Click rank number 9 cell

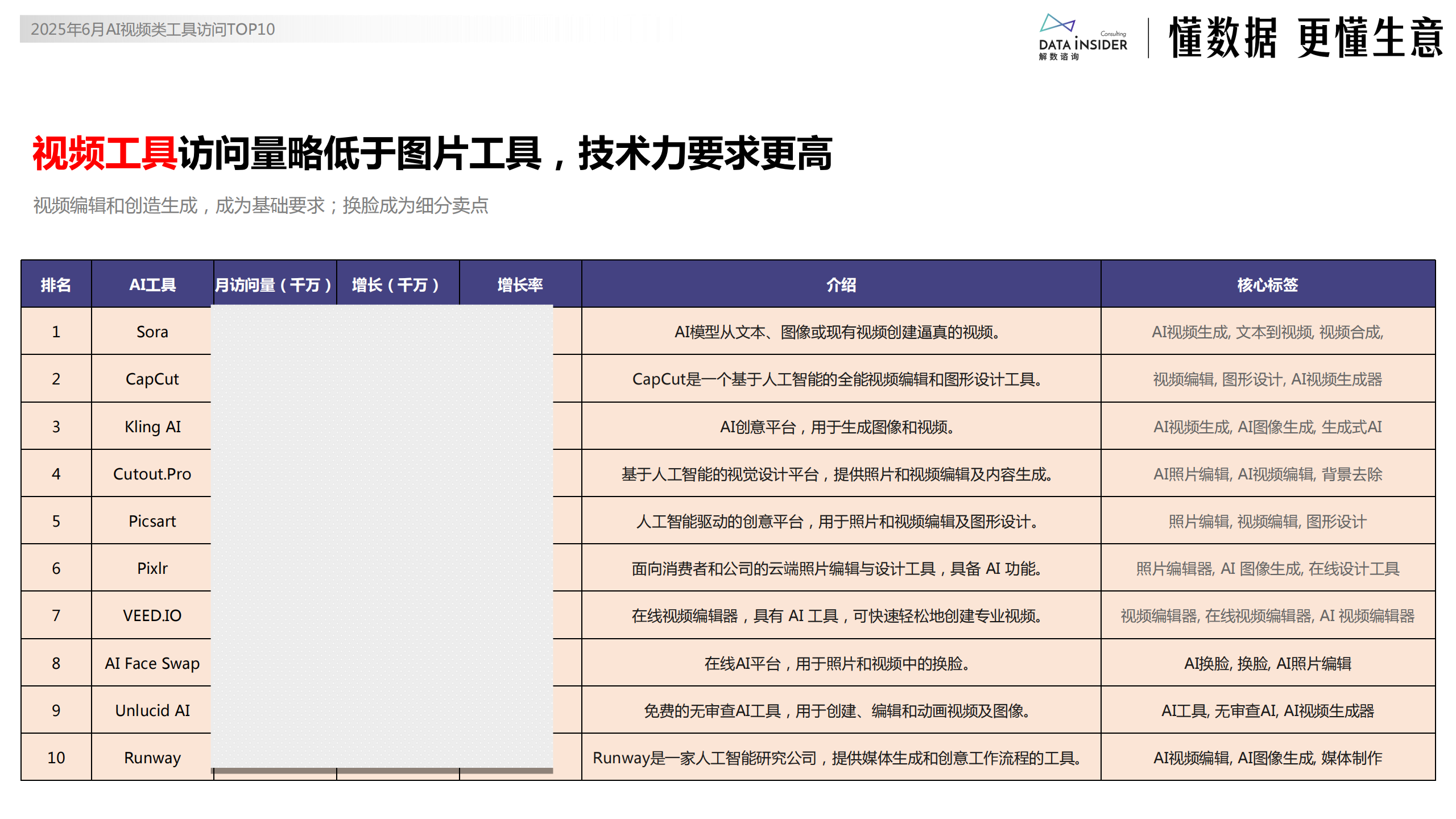tap(56, 710)
